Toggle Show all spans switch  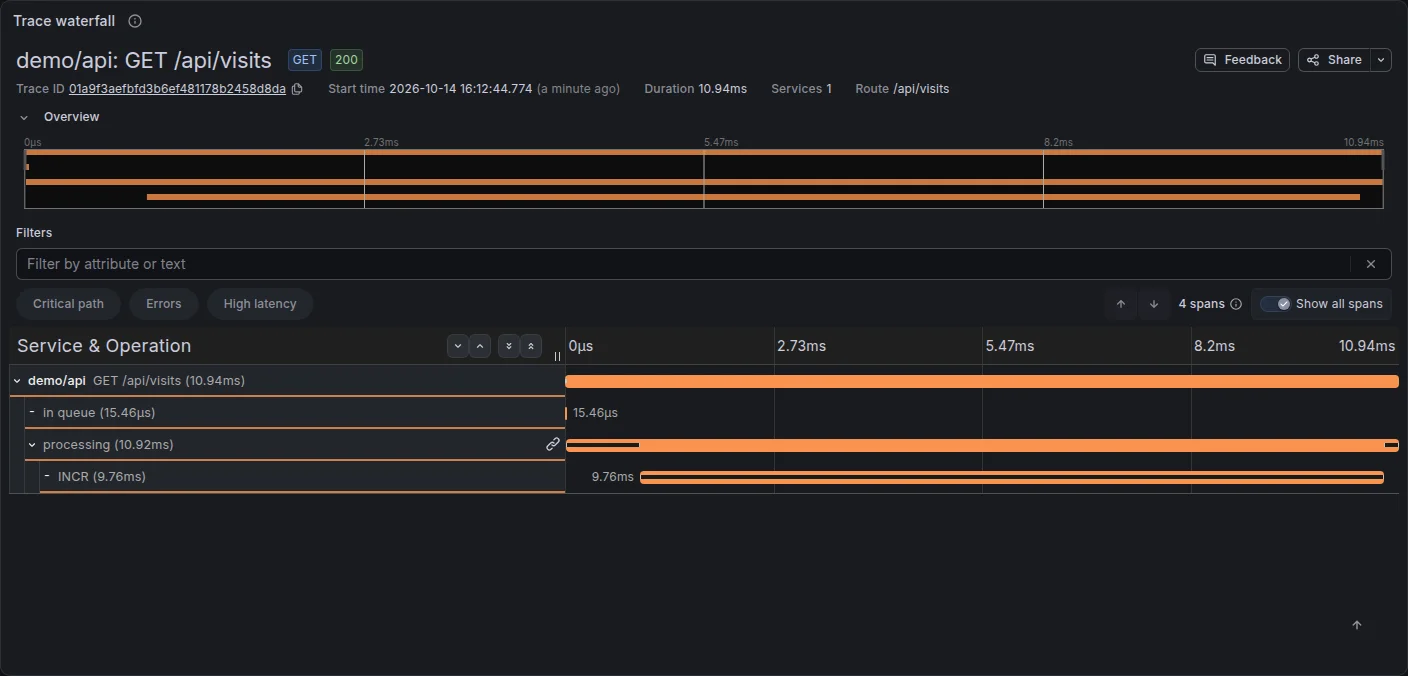[x=1275, y=304]
